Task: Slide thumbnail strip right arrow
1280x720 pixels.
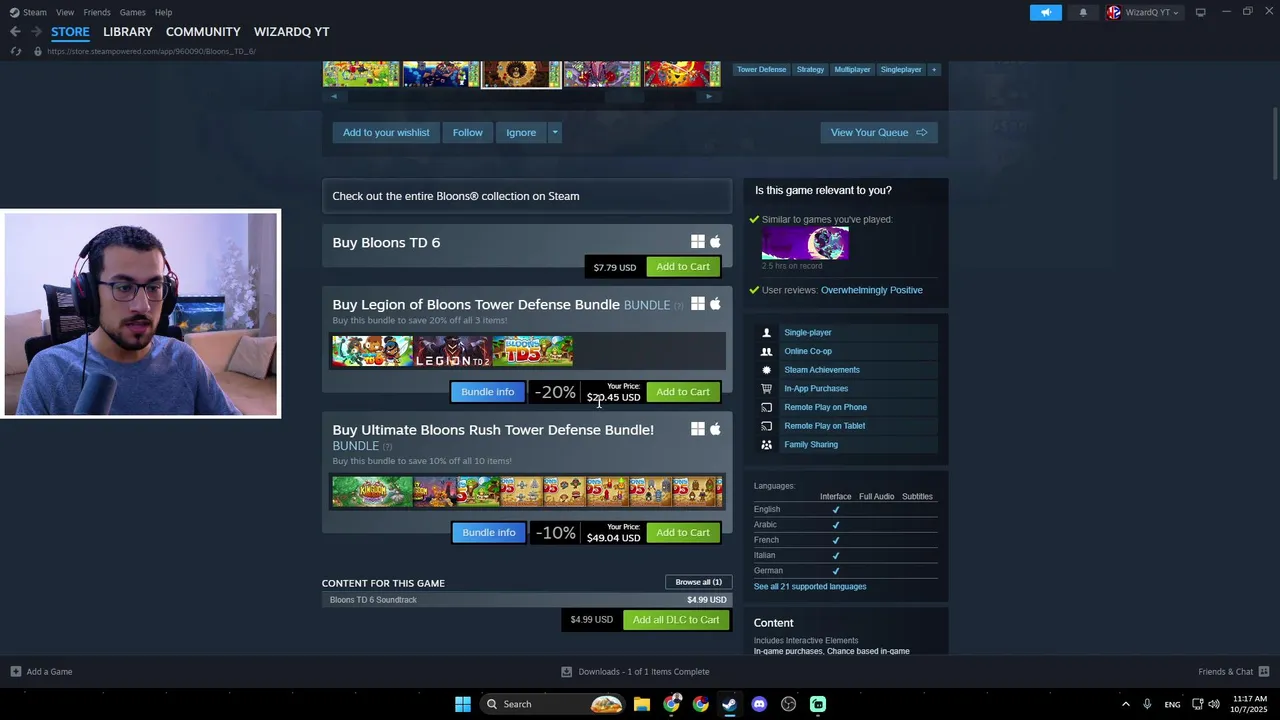Action: pos(709,97)
